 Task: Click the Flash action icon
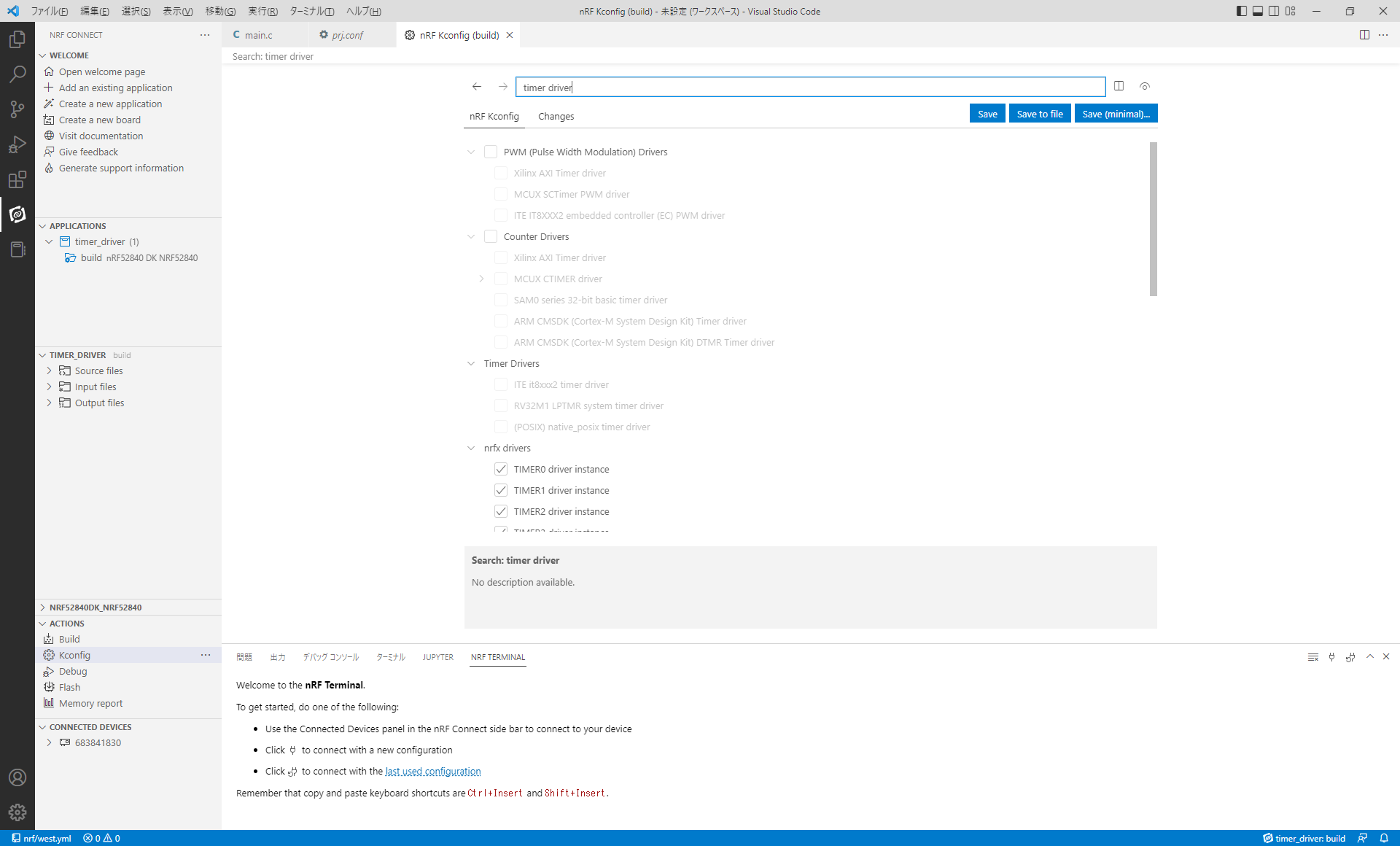coord(49,687)
